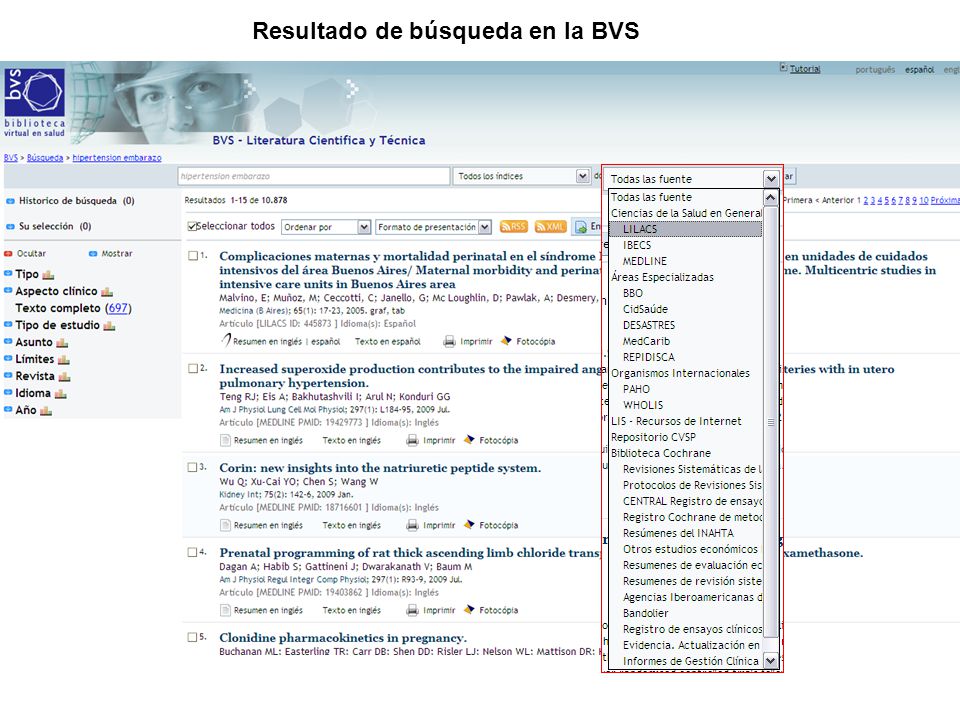This screenshot has height=720, width=960.
Task: Click the Mostrar blue icon
Action: click(93, 253)
